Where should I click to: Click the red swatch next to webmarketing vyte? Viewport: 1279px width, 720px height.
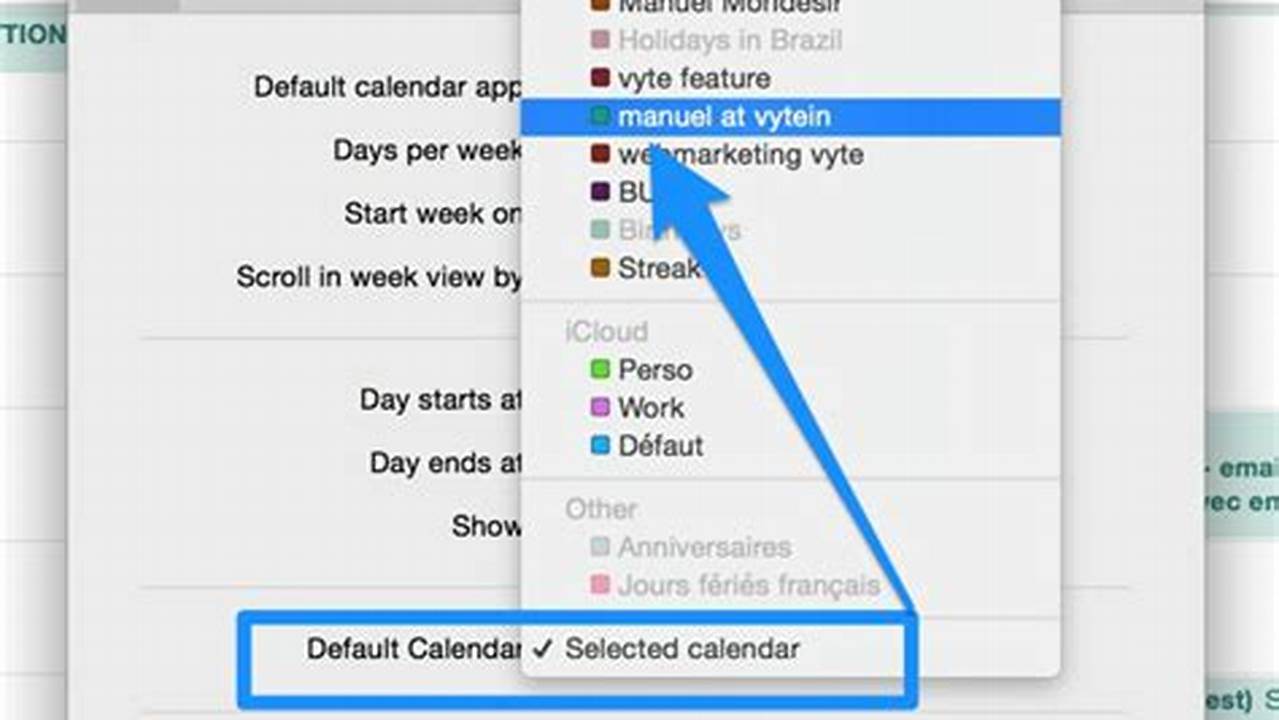(600, 154)
